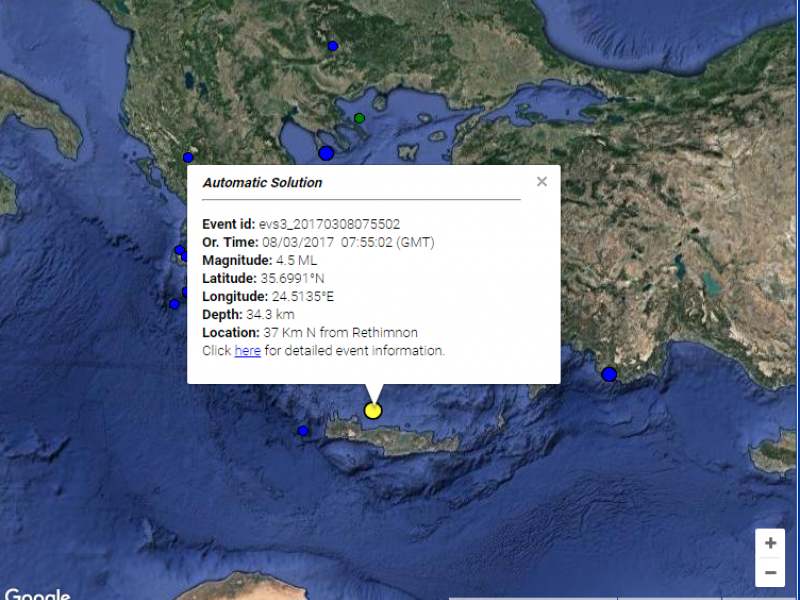Click the blue marker left of the Or. Time line
The width and height of the screenshot is (800, 600).
coord(180,250)
